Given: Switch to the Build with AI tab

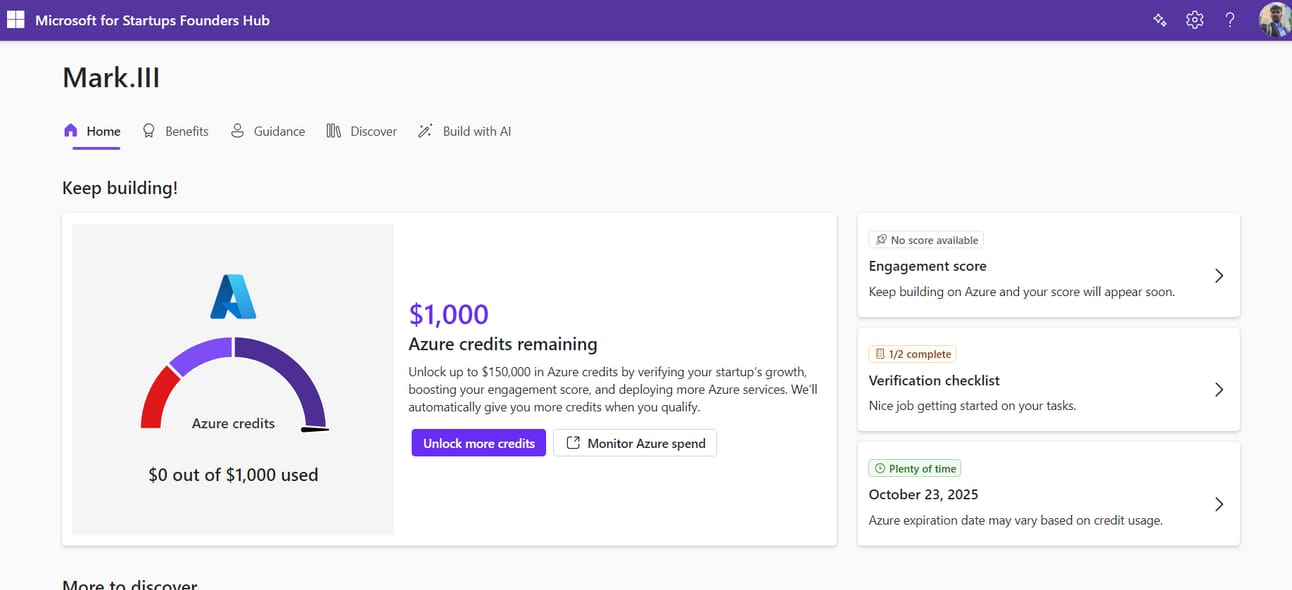Looking at the screenshot, I should (x=464, y=131).
